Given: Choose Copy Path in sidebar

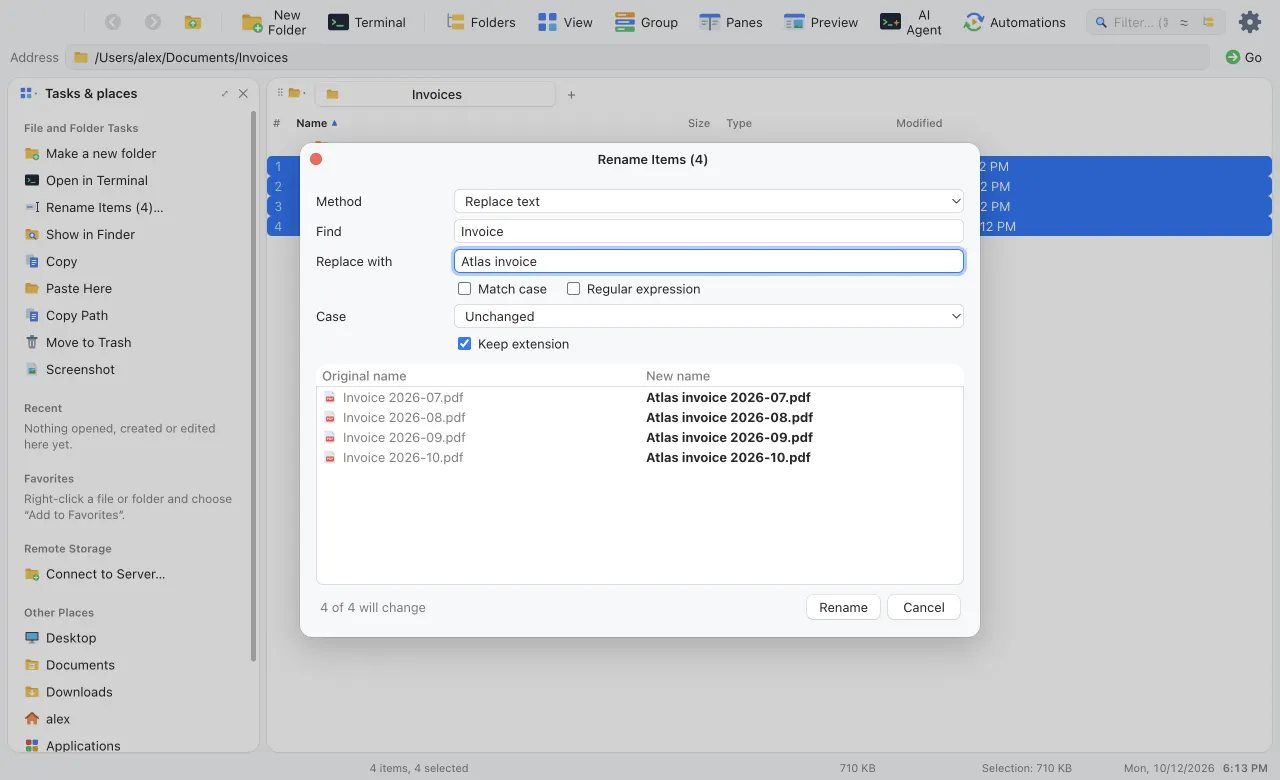Looking at the screenshot, I should click(x=66, y=316).
